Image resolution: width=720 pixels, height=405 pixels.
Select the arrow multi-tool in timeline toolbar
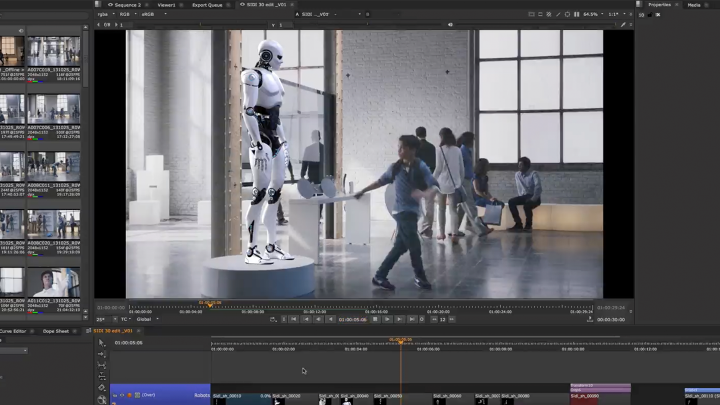point(101,343)
